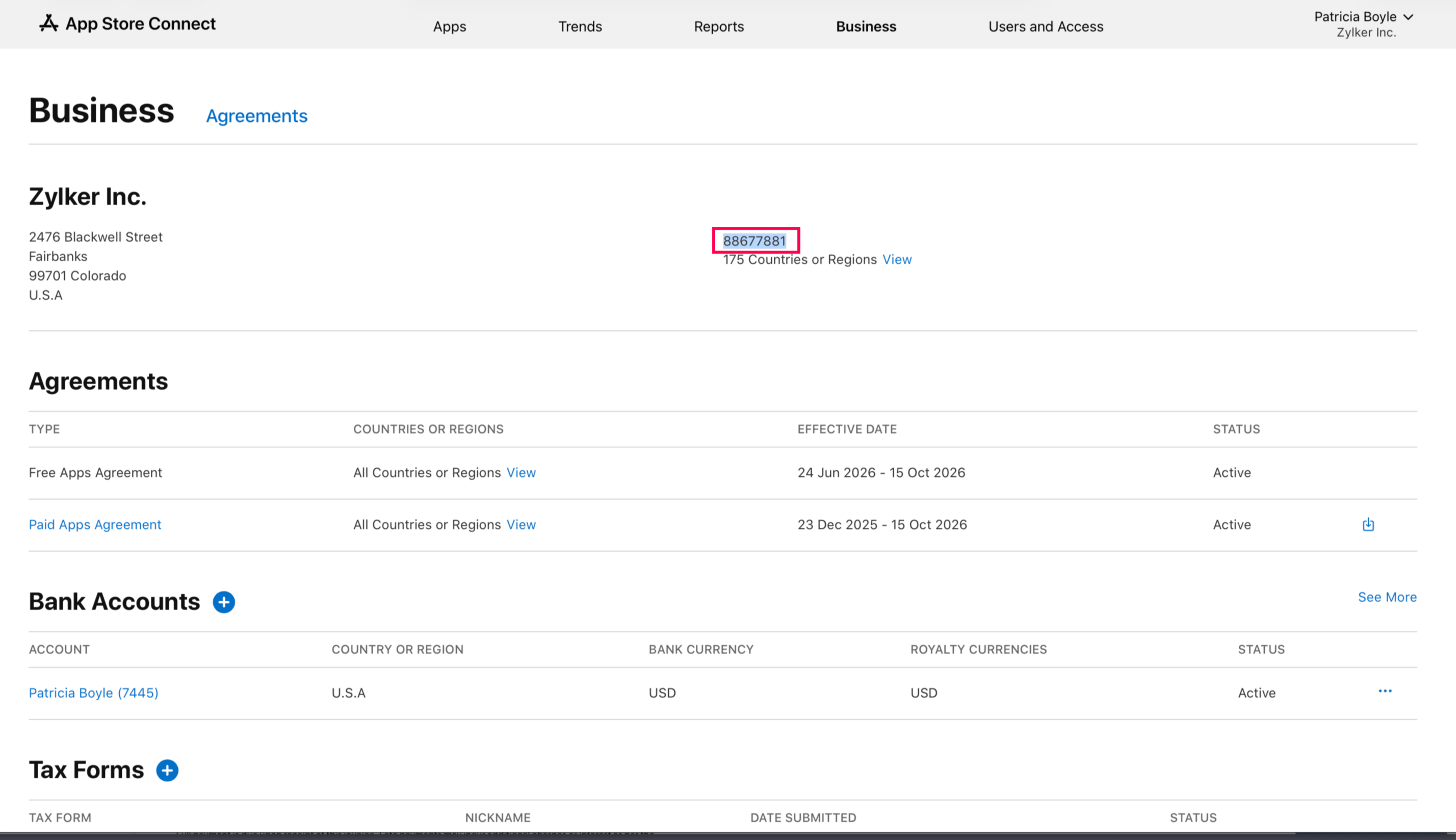1456x840 pixels.
Task: Open Patricia Boyle (7445) bank account
Action: click(x=93, y=693)
